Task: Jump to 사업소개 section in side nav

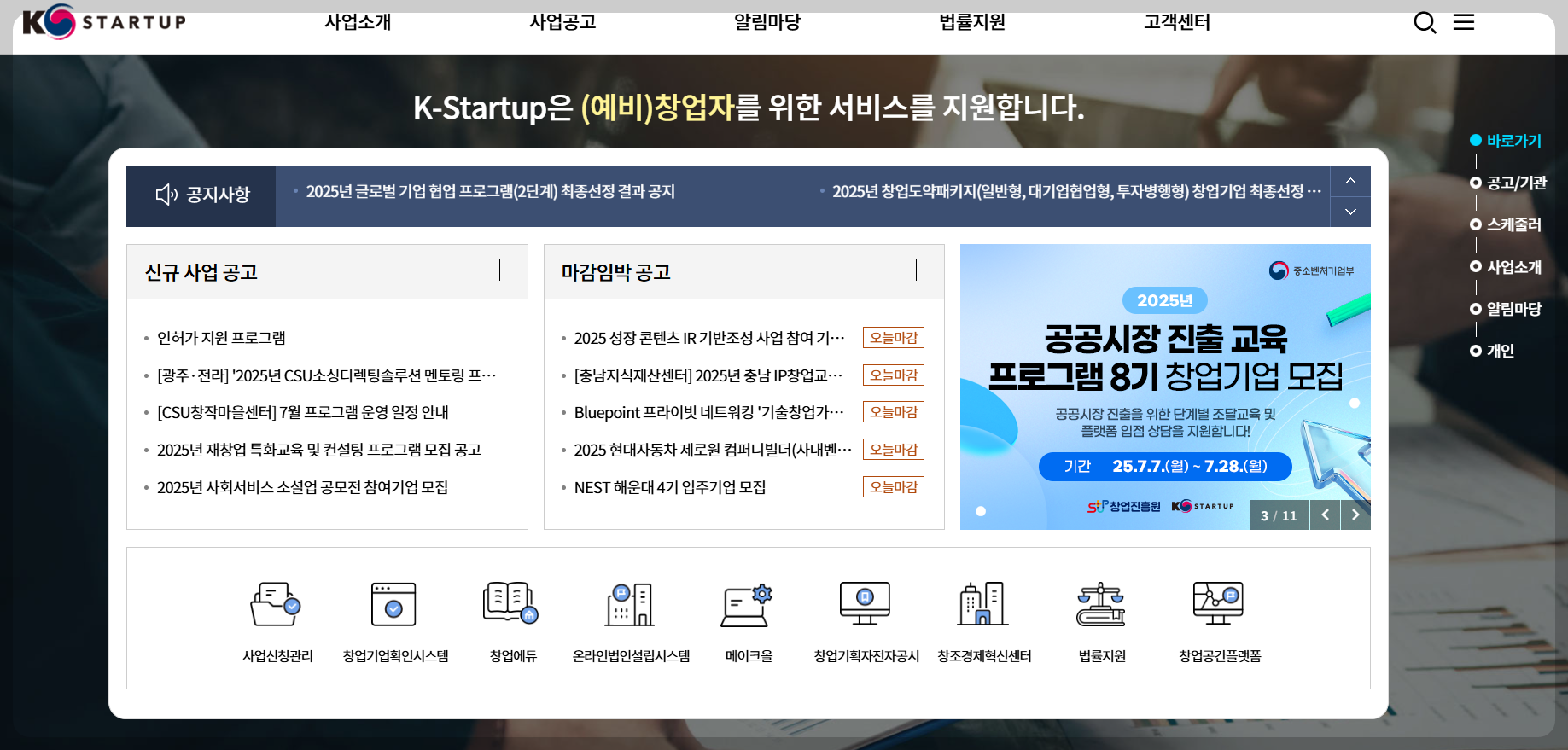Action: (x=1506, y=267)
